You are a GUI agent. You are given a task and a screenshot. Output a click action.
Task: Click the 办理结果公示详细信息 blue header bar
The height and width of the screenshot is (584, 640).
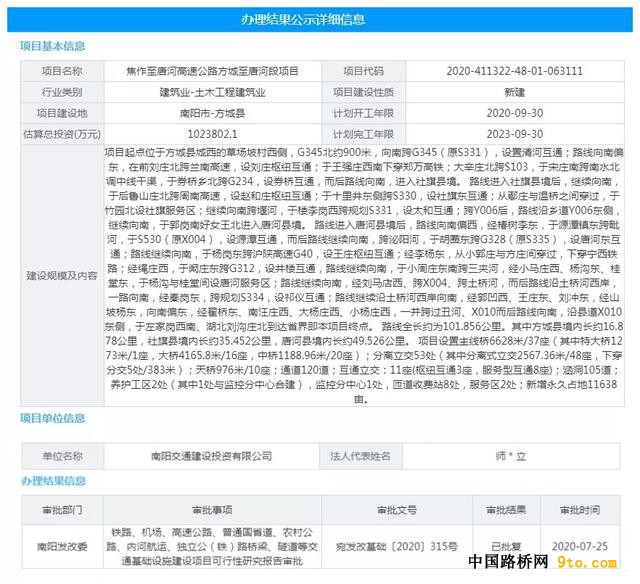[x=320, y=20]
